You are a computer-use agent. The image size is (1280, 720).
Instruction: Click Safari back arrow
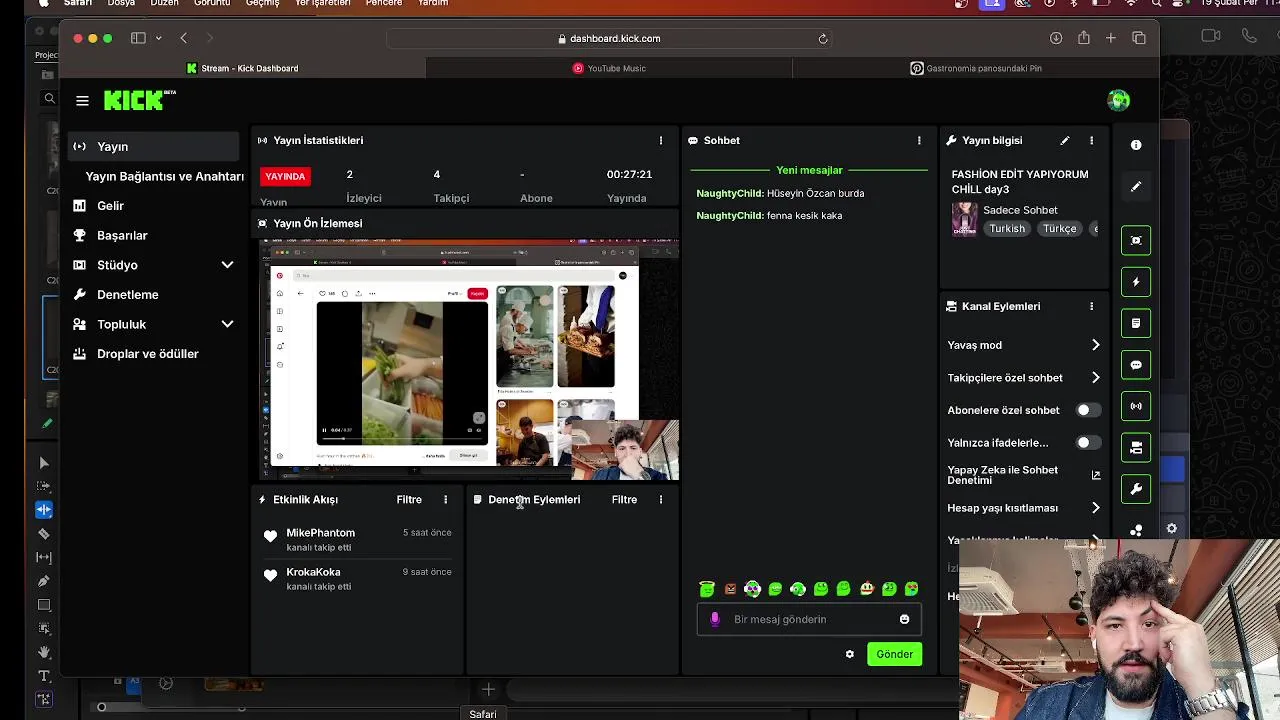coord(184,38)
